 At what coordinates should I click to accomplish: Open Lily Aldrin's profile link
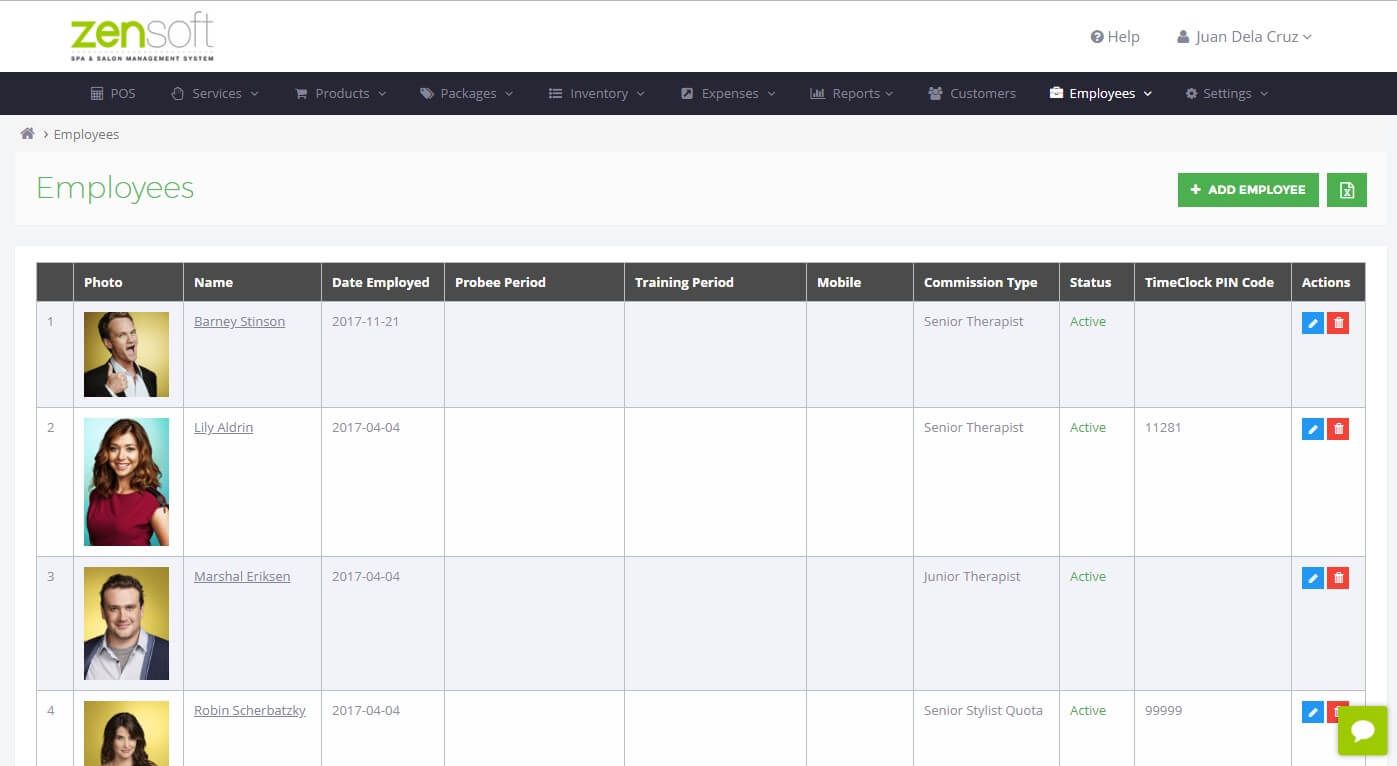click(224, 428)
